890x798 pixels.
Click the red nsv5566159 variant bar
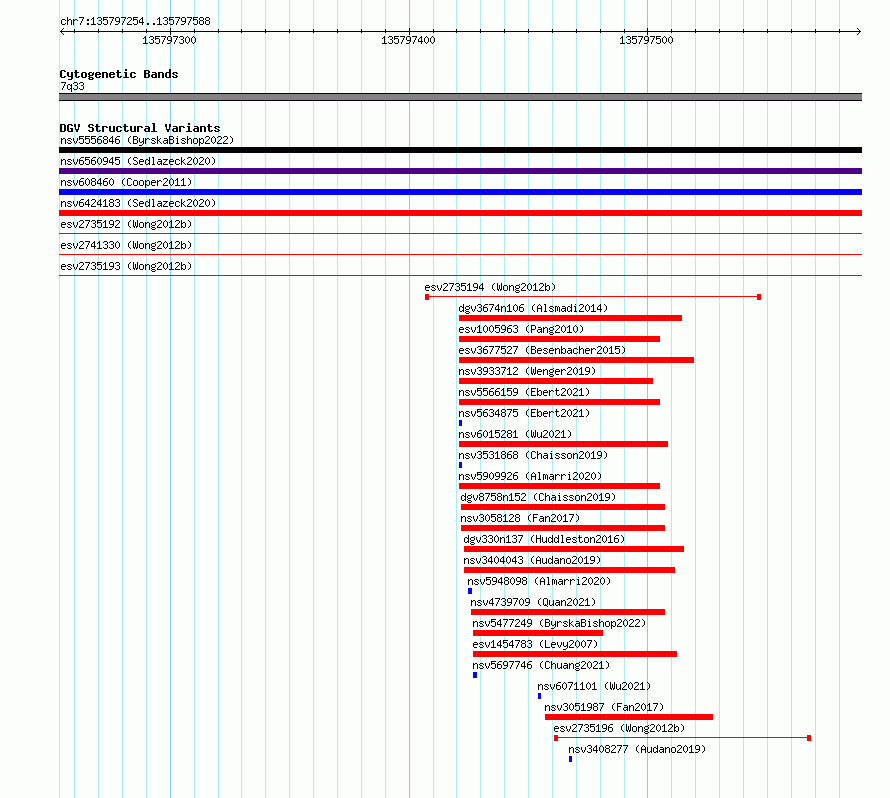point(559,402)
